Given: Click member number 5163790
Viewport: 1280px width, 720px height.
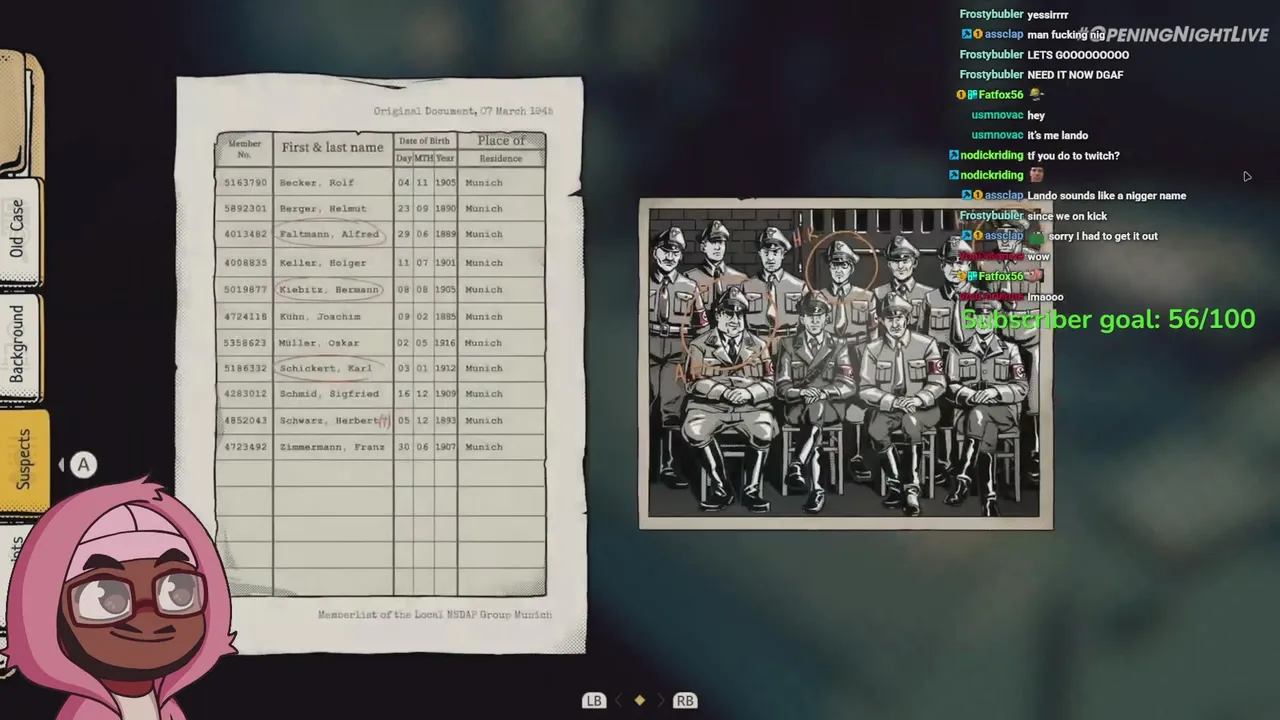Looking at the screenshot, I should (x=245, y=183).
